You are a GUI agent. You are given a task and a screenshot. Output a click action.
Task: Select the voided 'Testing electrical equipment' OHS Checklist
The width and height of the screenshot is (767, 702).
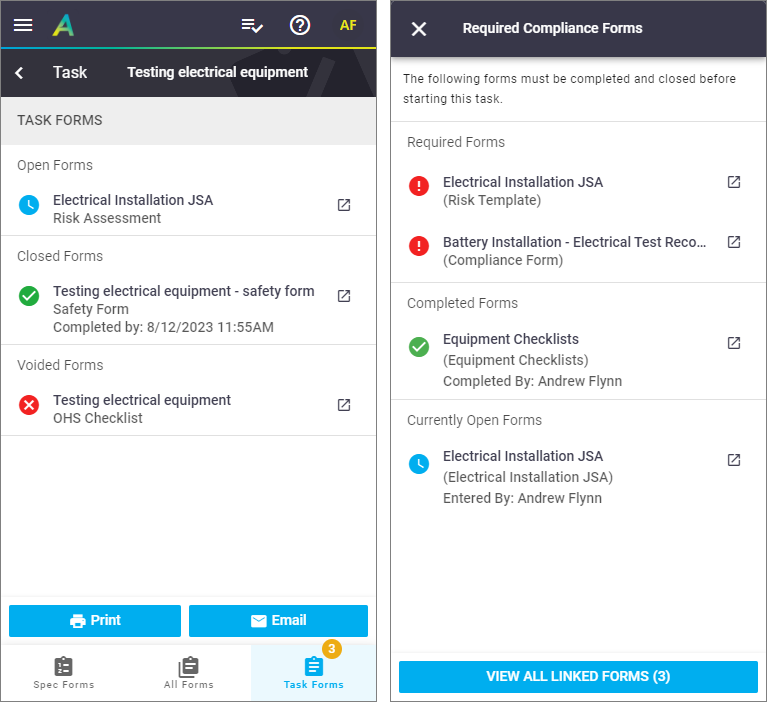188,409
